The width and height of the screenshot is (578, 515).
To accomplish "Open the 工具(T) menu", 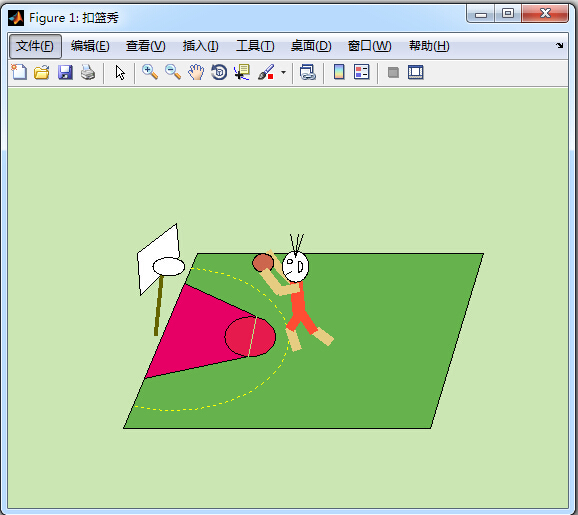I will [255, 46].
